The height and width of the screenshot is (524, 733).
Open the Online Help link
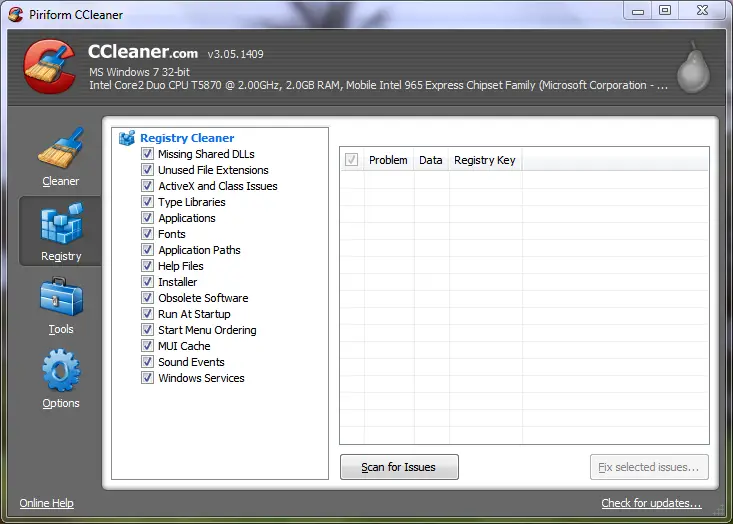(47, 503)
